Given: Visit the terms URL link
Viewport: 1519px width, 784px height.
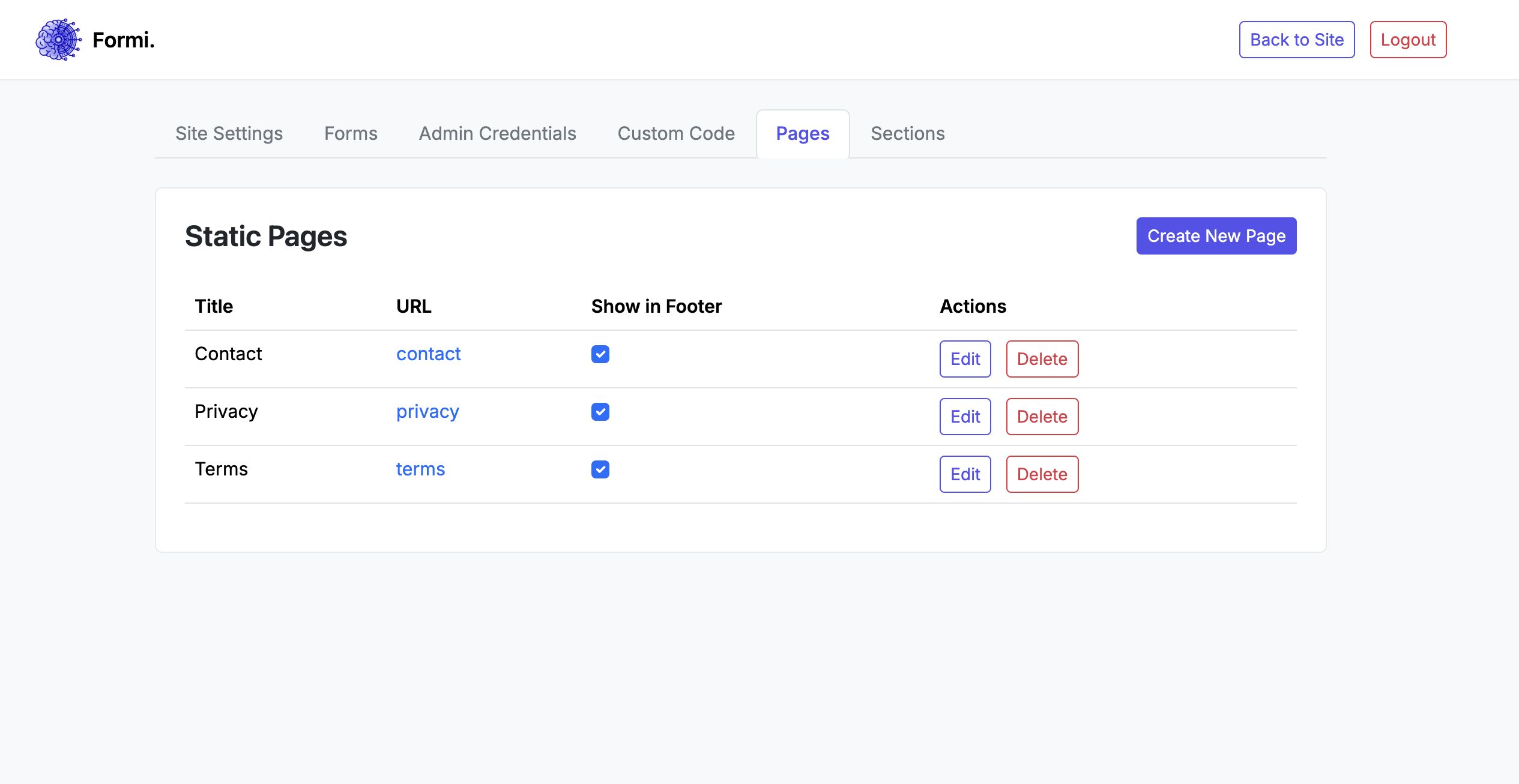Looking at the screenshot, I should (420, 469).
